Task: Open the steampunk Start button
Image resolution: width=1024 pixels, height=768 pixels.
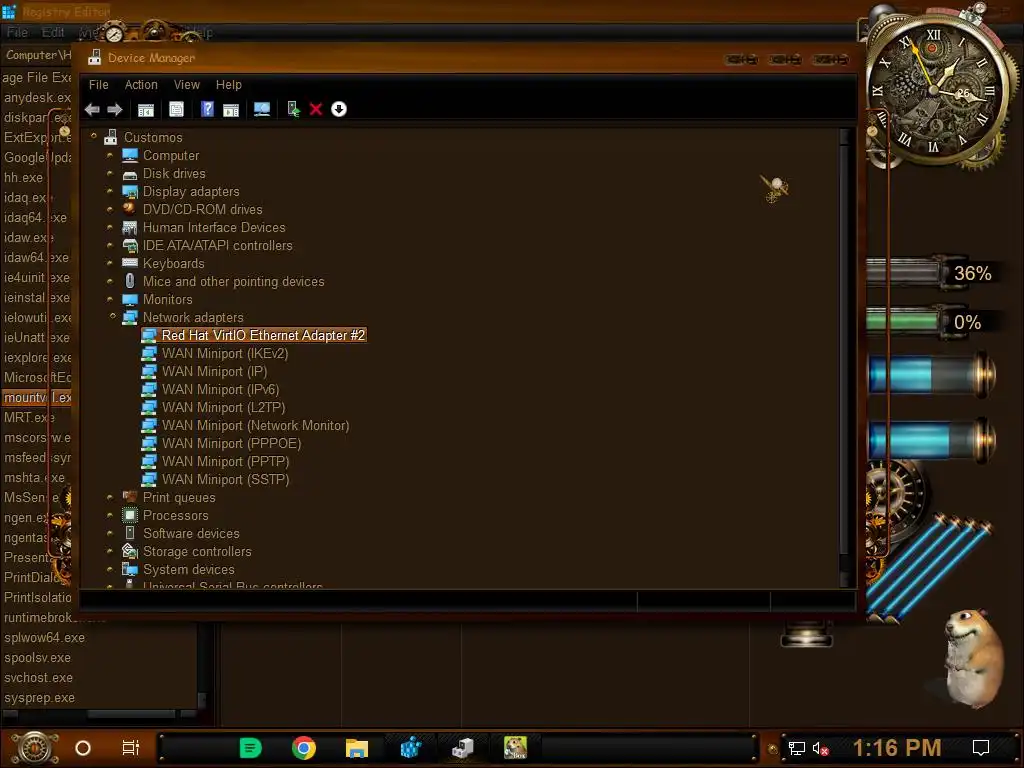Action: click(x=35, y=748)
